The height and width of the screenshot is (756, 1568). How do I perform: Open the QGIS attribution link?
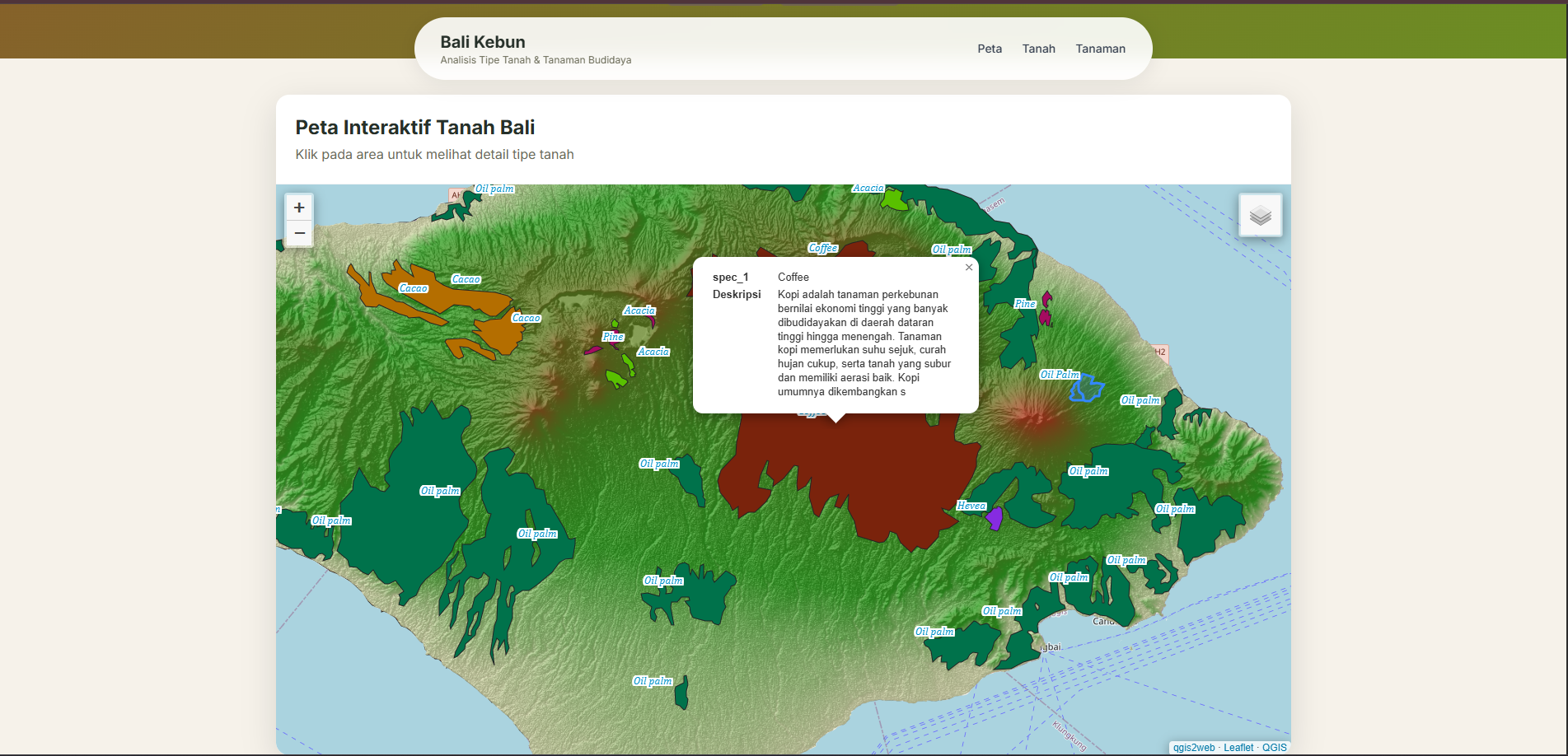click(1274, 748)
